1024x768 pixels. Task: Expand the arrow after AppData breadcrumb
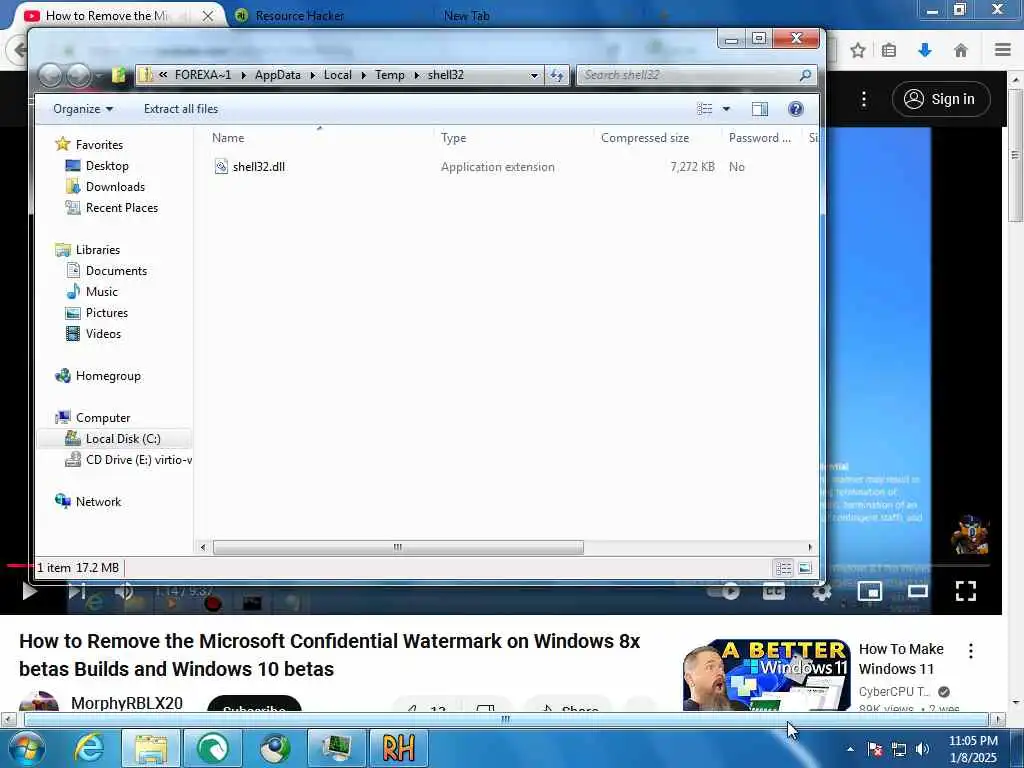pos(312,75)
